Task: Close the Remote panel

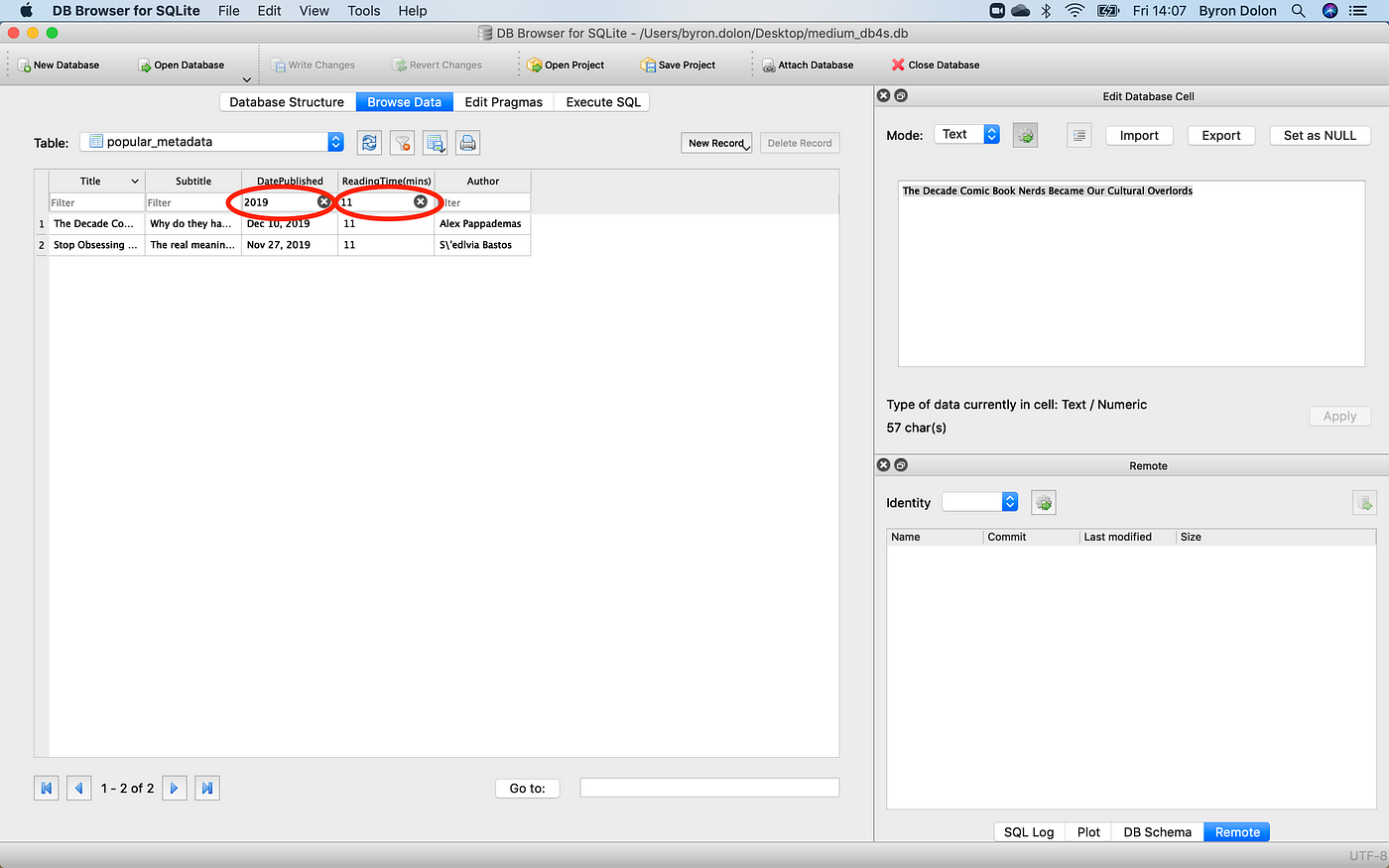Action: pyautogui.click(x=883, y=465)
